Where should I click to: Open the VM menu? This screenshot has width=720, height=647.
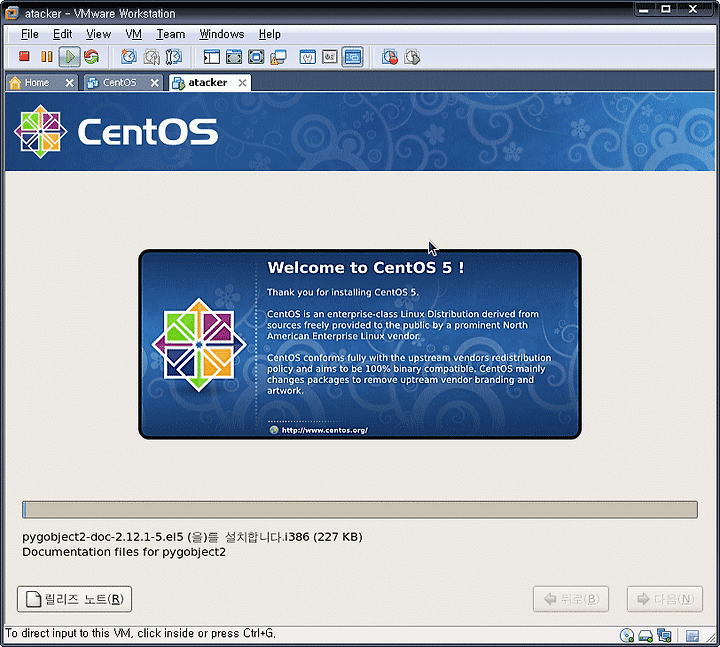(134, 34)
